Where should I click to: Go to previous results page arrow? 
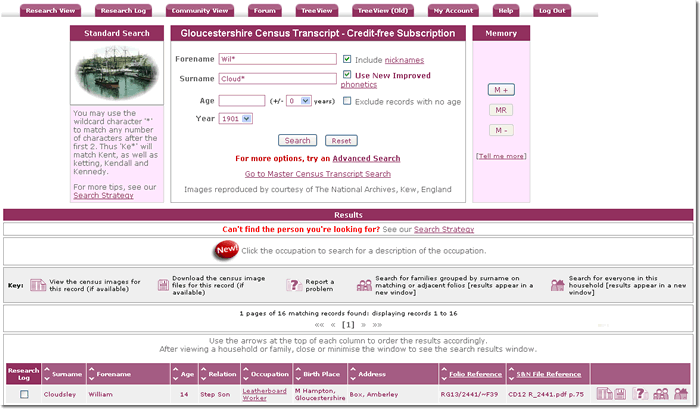pyautogui.click(x=333, y=325)
